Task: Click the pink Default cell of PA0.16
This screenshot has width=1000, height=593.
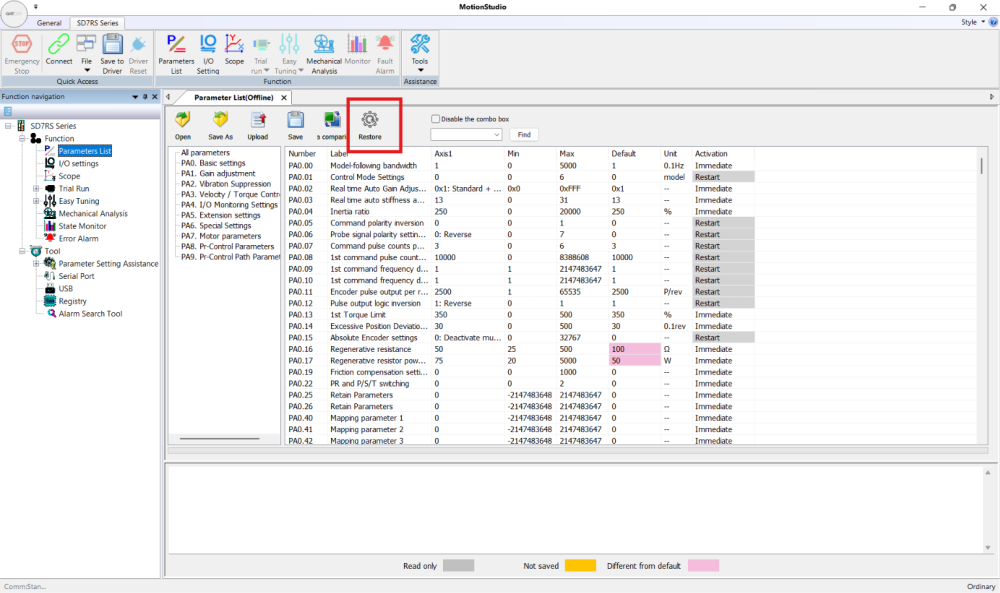Action: [635, 349]
